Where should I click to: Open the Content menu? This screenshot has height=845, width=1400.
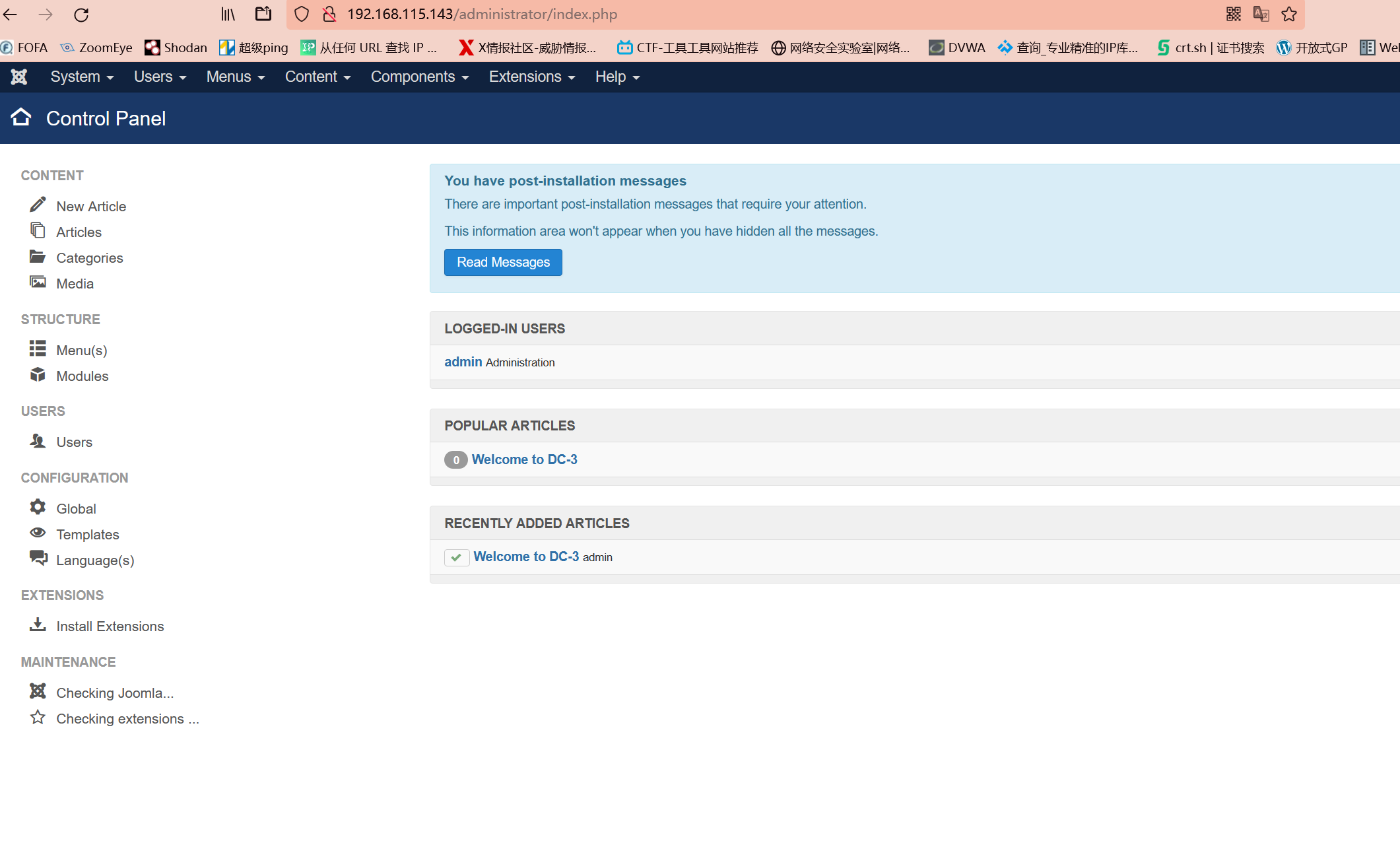pos(317,77)
